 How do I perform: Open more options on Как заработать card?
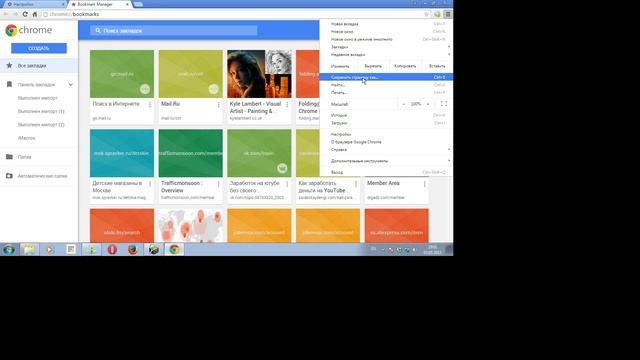356,184
